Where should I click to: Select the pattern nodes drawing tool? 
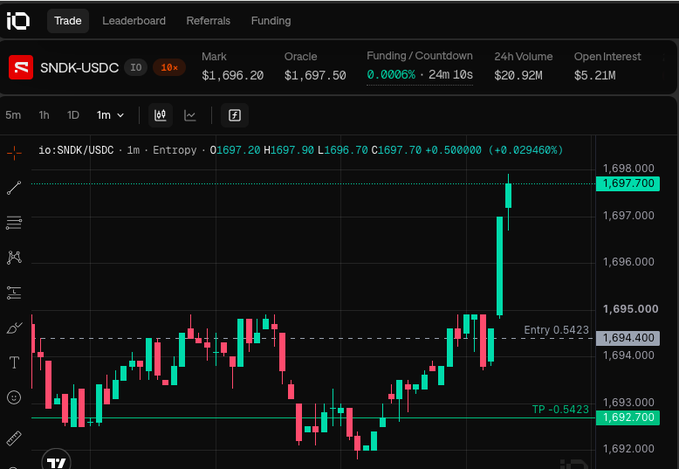(x=14, y=257)
